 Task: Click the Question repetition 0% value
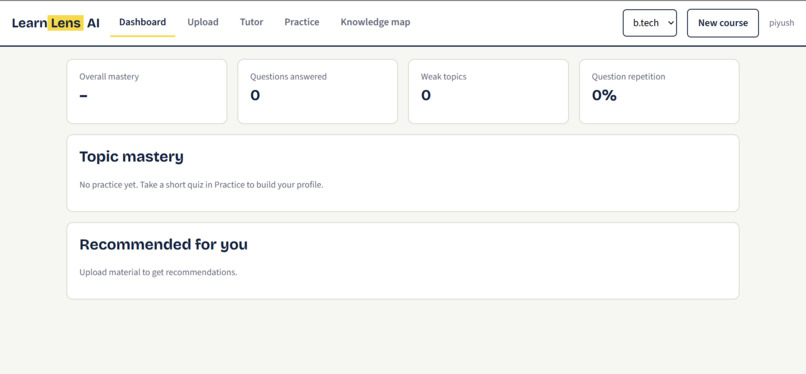pyautogui.click(x=604, y=96)
